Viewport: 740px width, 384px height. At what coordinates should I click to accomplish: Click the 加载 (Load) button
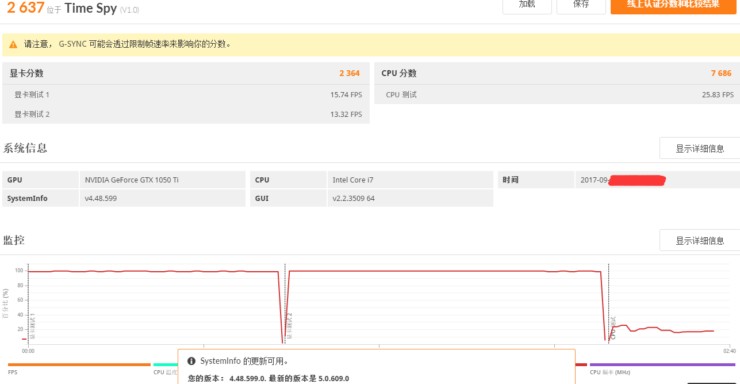click(x=527, y=5)
